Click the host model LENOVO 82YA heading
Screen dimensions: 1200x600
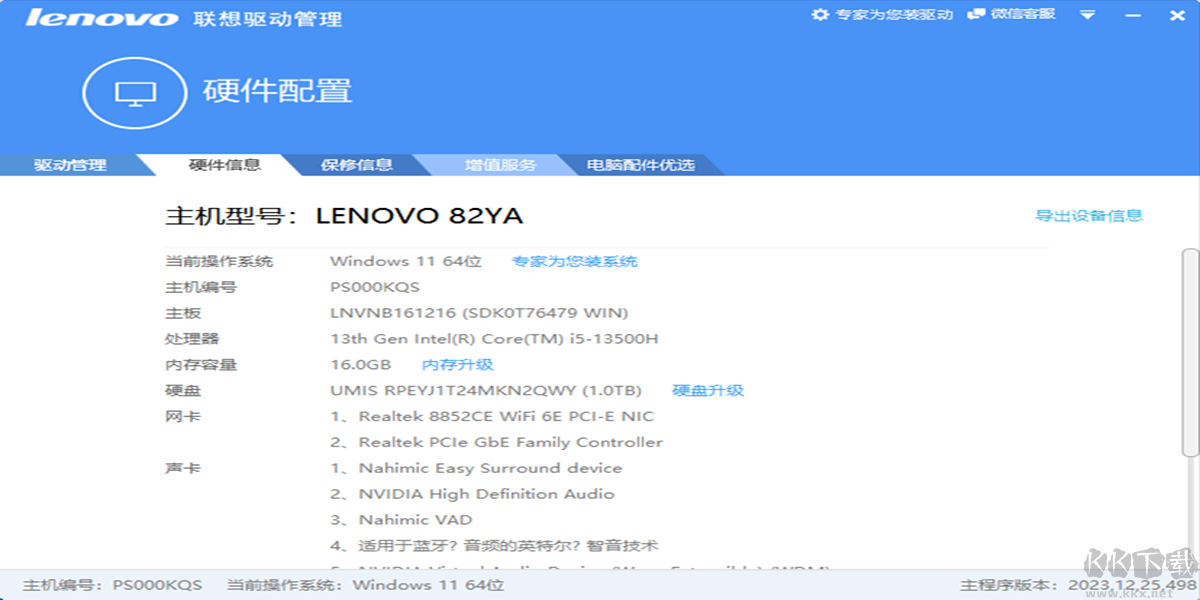pos(344,216)
